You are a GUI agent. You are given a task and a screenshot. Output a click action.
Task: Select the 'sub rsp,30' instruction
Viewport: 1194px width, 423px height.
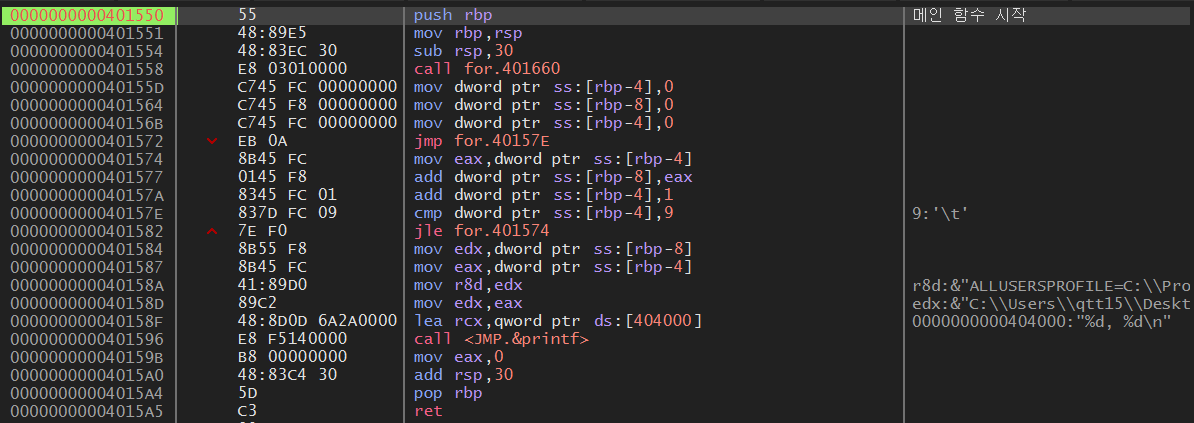click(463, 51)
